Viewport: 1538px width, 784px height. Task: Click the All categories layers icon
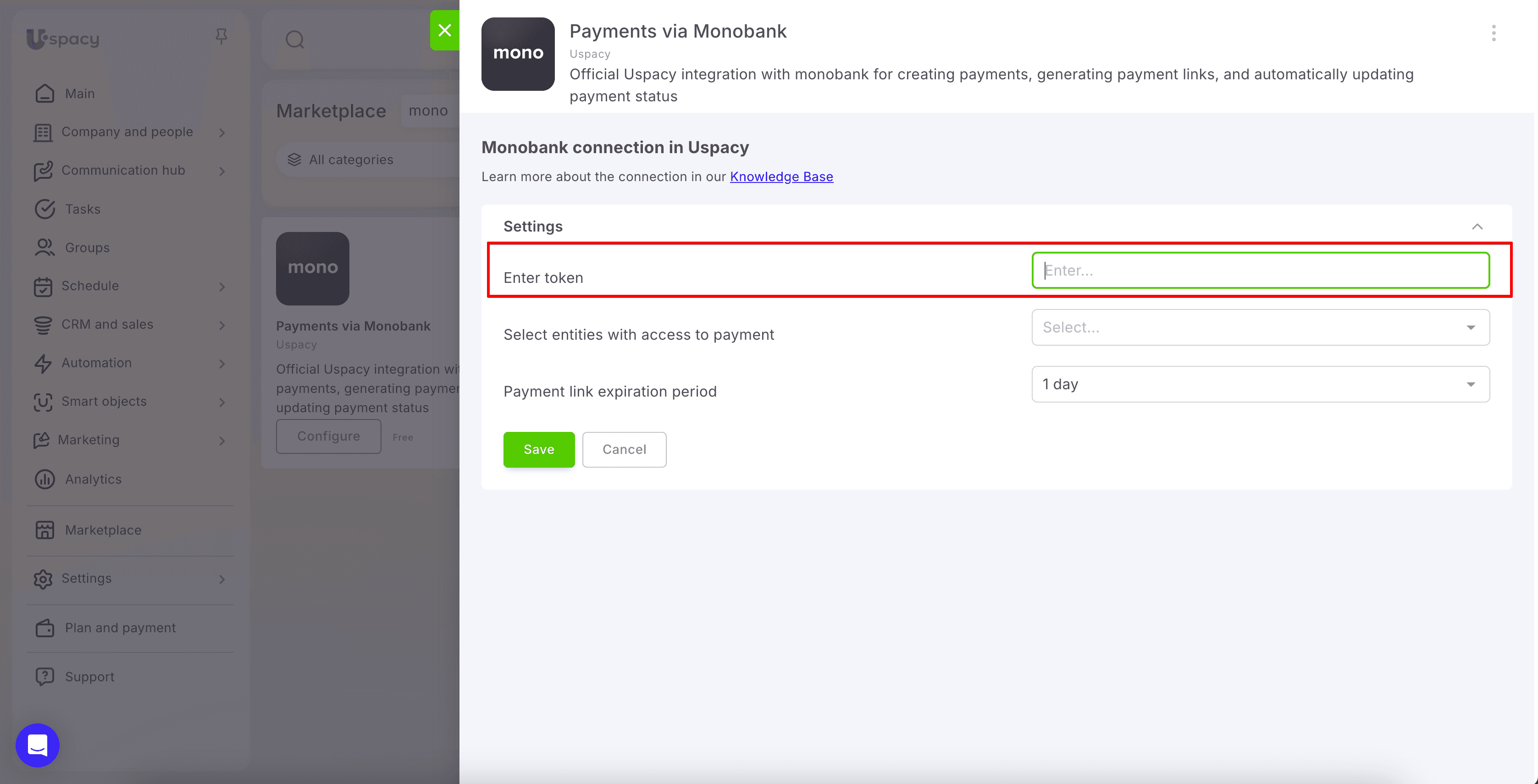tap(294, 160)
